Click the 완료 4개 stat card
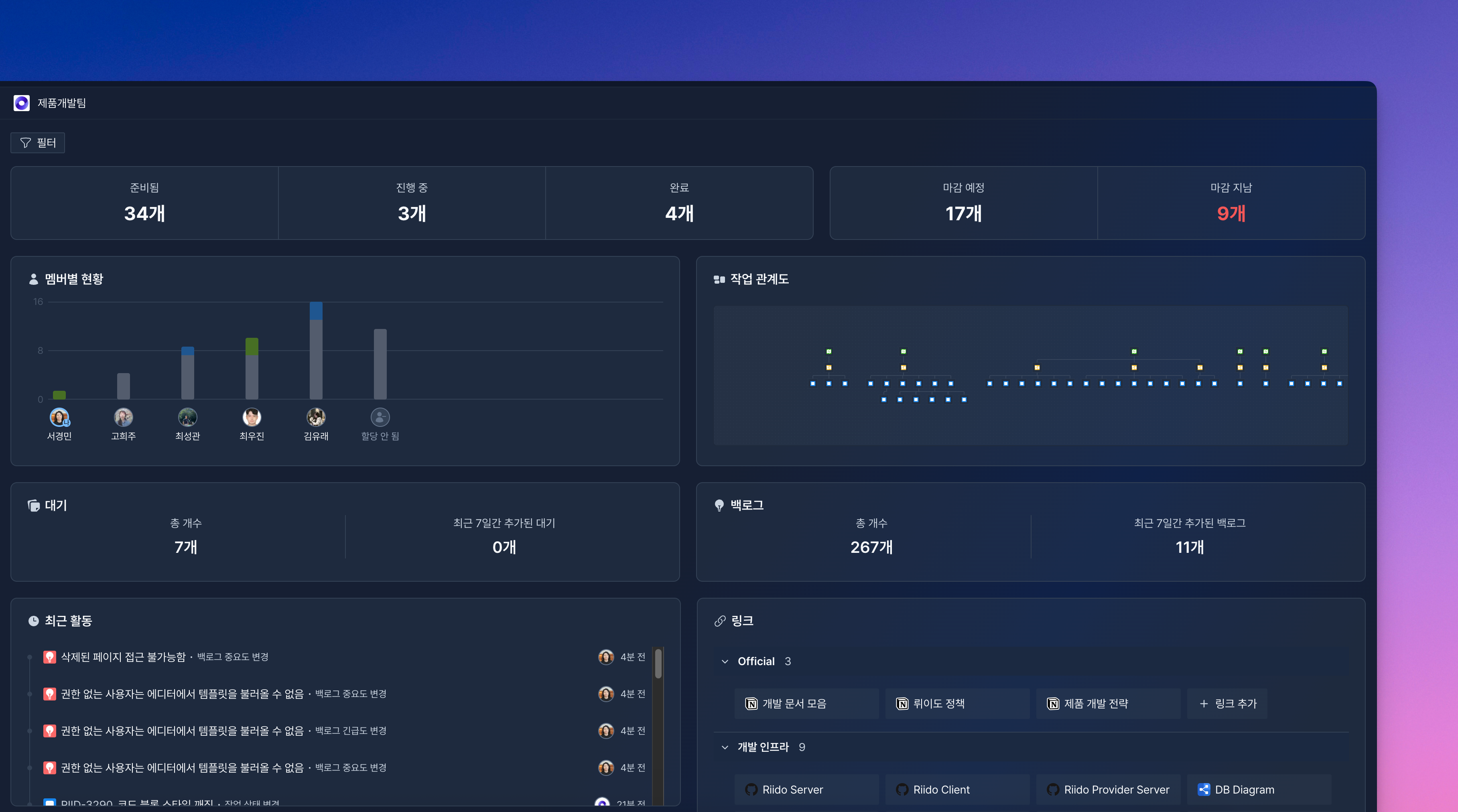This screenshot has height=812, width=1458. pyautogui.click(x=679, y=203)
